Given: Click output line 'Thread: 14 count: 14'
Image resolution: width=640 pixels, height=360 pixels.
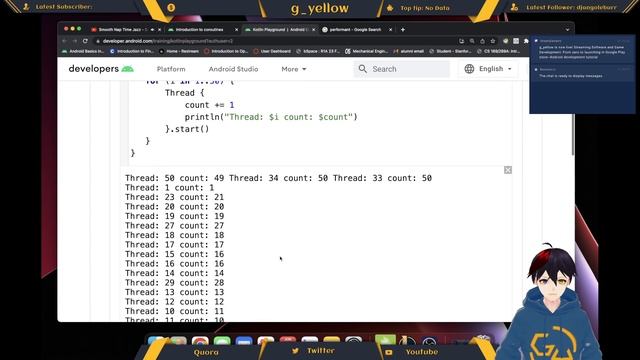Looking at the screenshot, I should [174, 273].
